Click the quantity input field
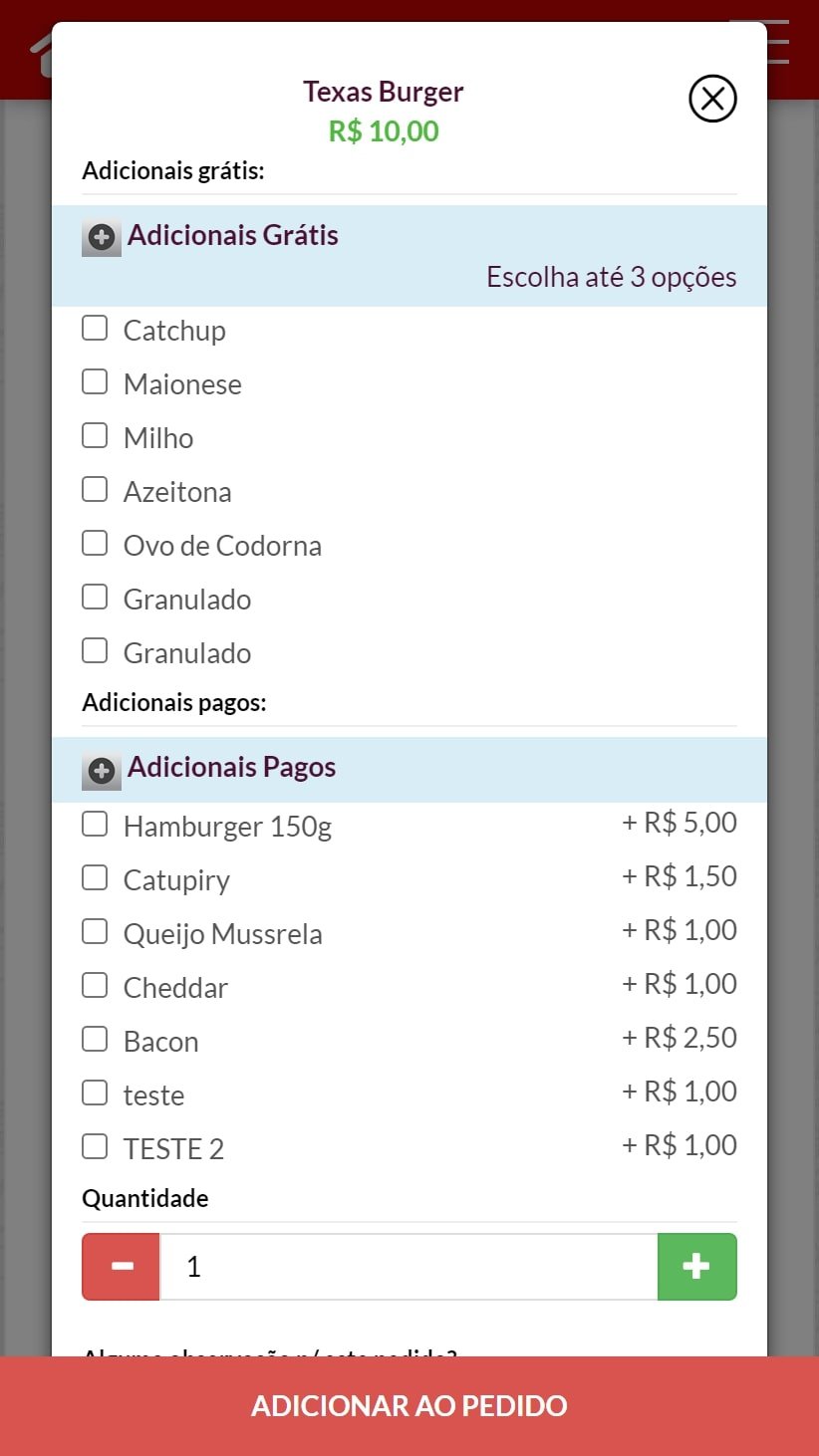 (x=409, y=1266)
